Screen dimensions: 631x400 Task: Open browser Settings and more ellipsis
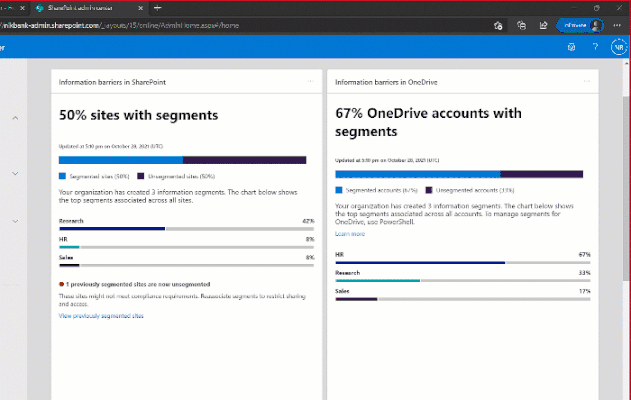tap(617, 25)
